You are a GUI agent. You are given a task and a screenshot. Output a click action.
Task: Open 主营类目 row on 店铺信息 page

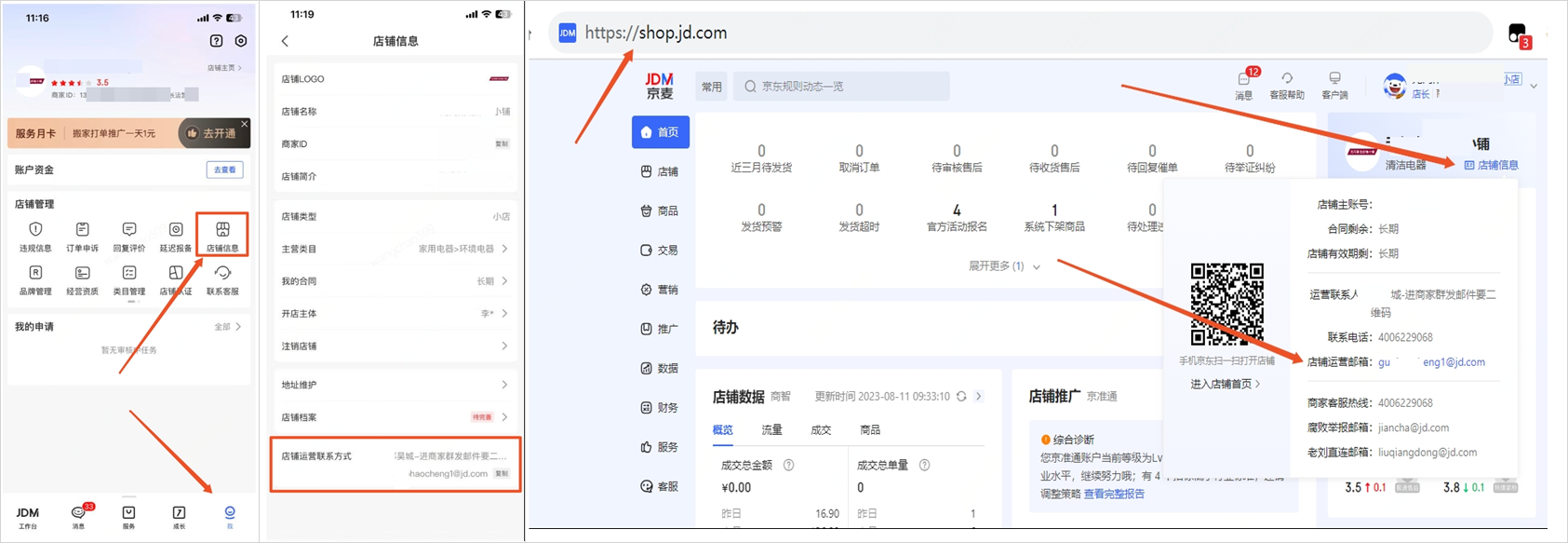pos(395,249)
